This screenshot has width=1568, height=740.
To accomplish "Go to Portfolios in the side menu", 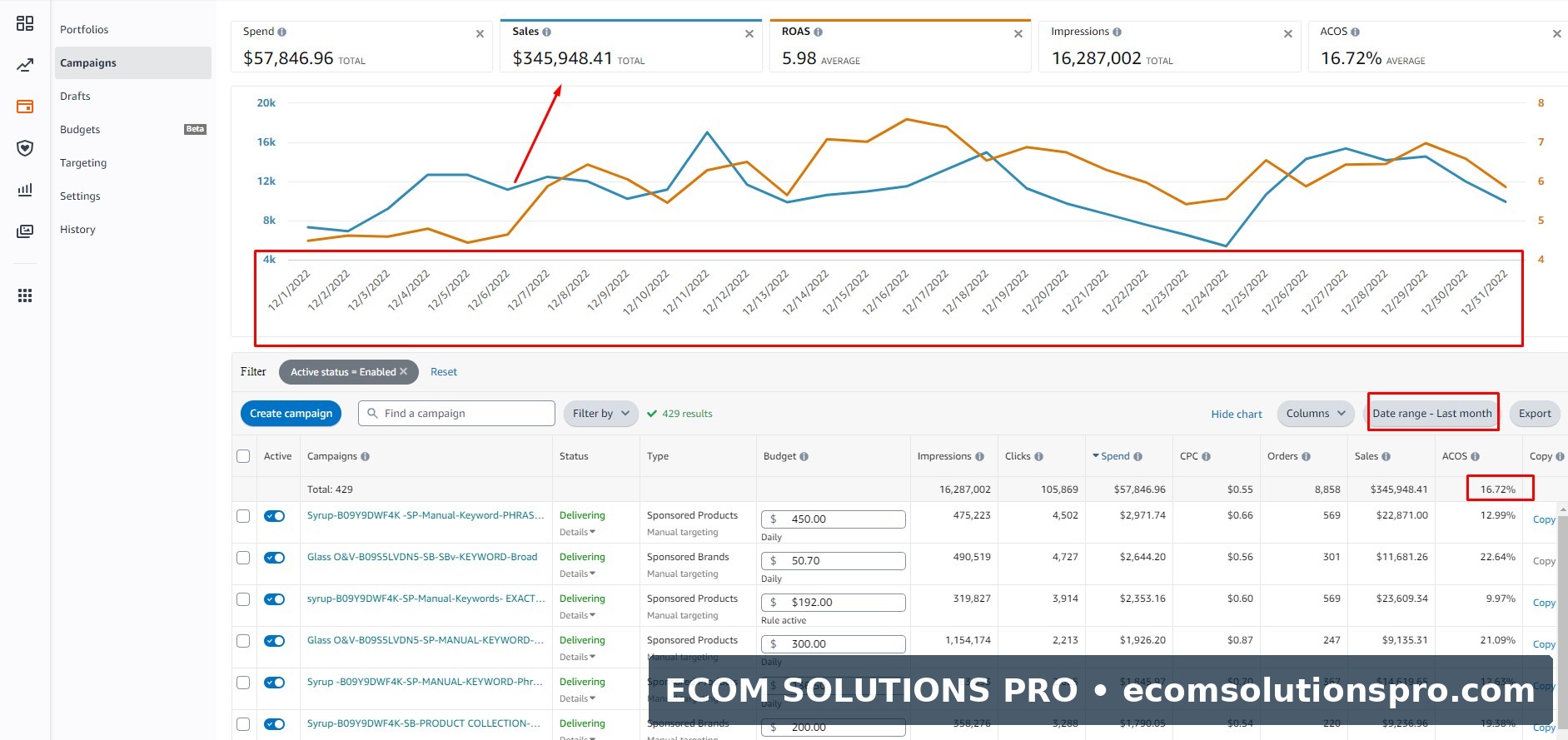I will pyautogui.click(x=84, y=29).
